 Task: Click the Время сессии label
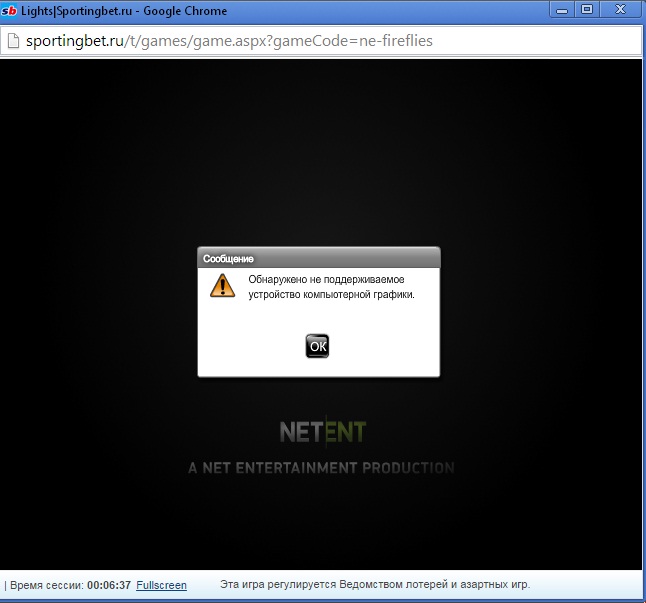click(47, 585)
